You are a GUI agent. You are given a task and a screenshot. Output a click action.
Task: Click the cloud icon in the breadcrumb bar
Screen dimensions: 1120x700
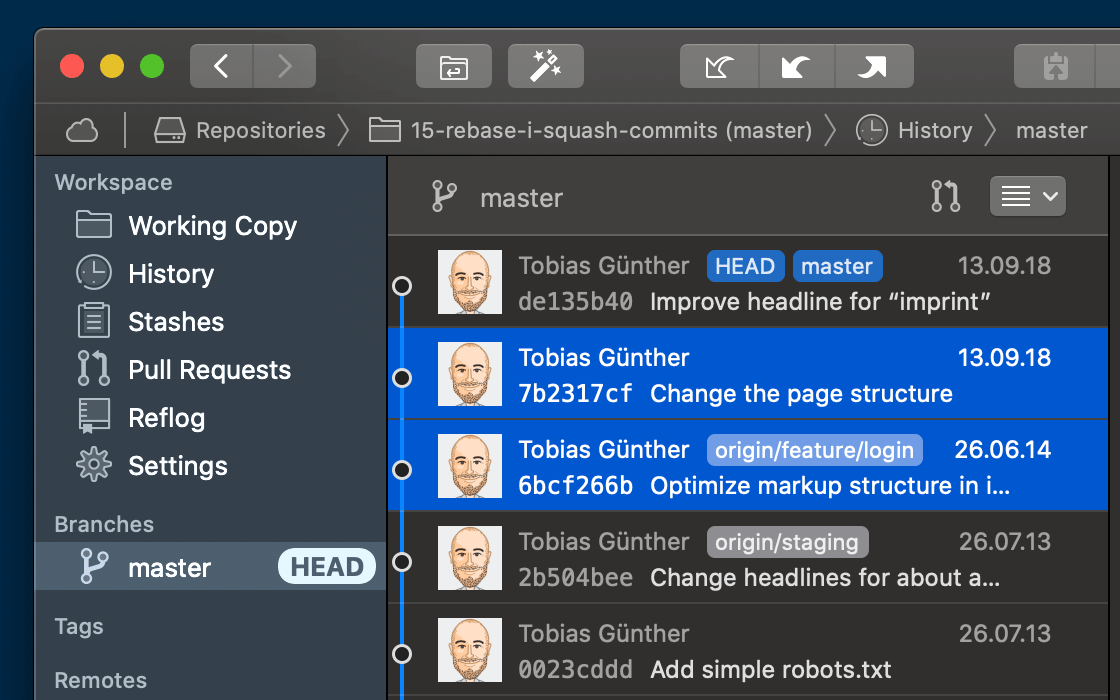click(82, 130)
